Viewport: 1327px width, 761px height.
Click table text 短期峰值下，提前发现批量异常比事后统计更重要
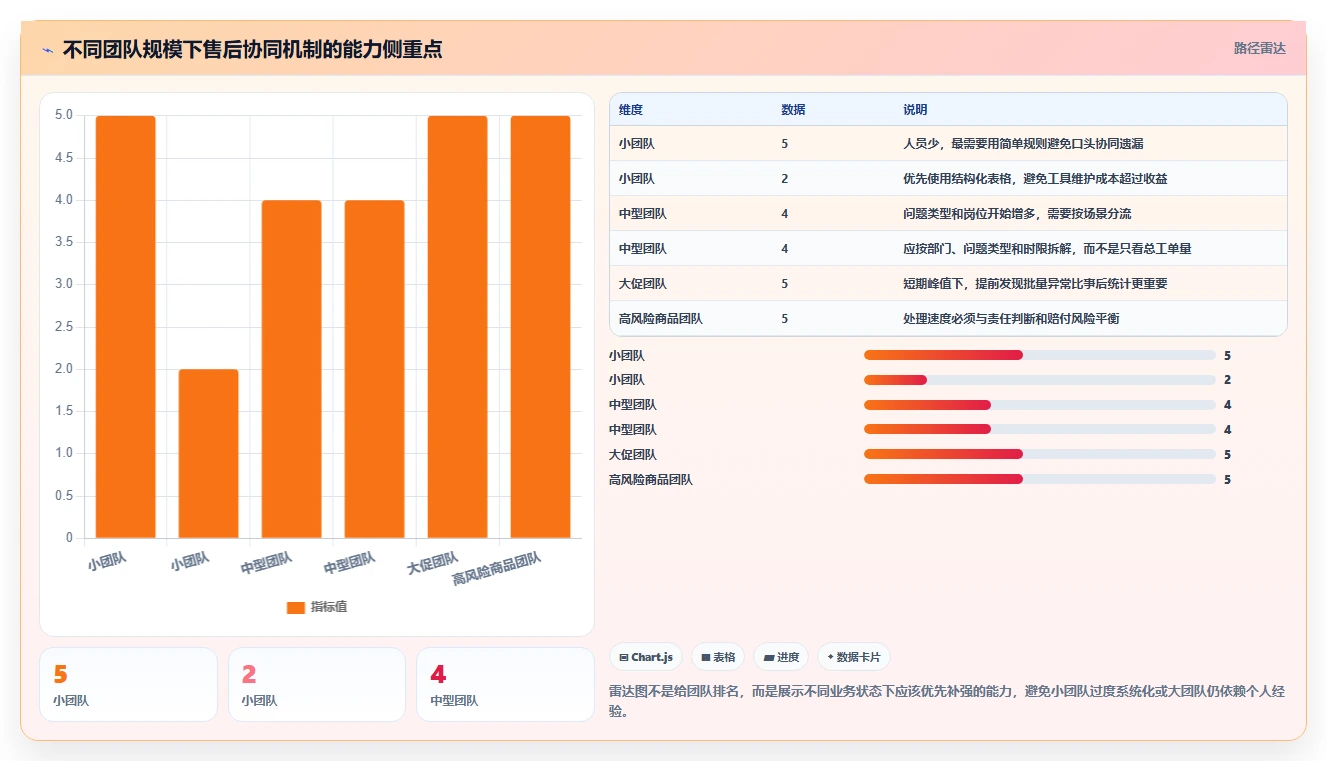point(1035,284)
